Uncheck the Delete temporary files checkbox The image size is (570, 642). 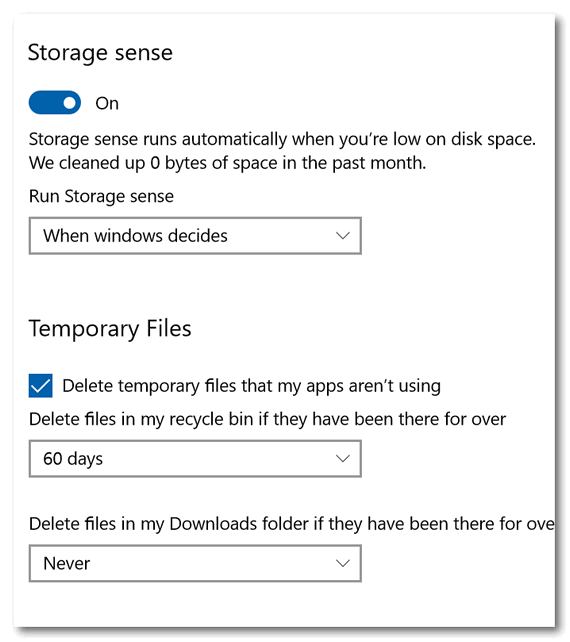pos(41,386)
